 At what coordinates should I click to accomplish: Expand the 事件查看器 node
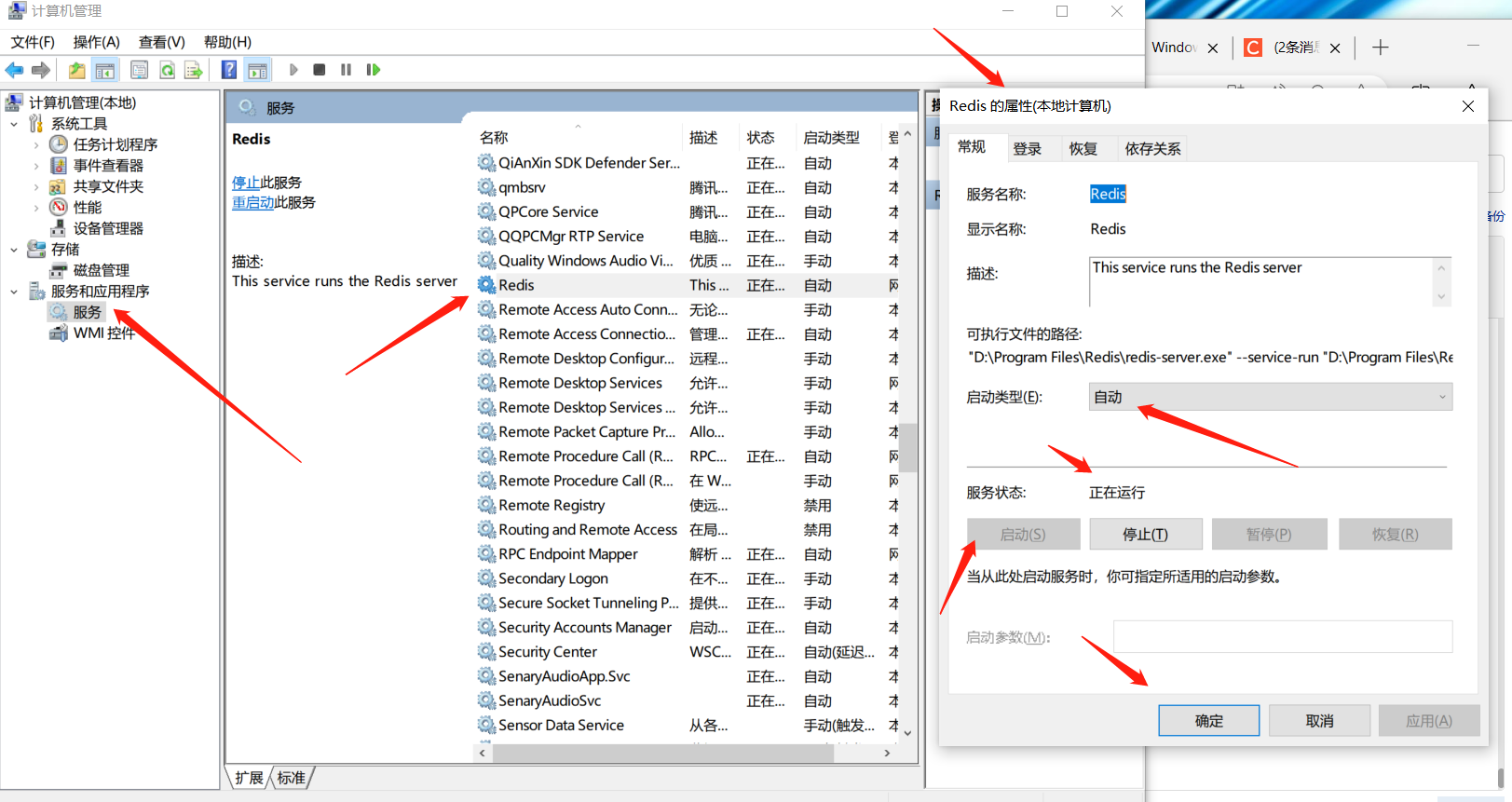(x=36, y=166)
